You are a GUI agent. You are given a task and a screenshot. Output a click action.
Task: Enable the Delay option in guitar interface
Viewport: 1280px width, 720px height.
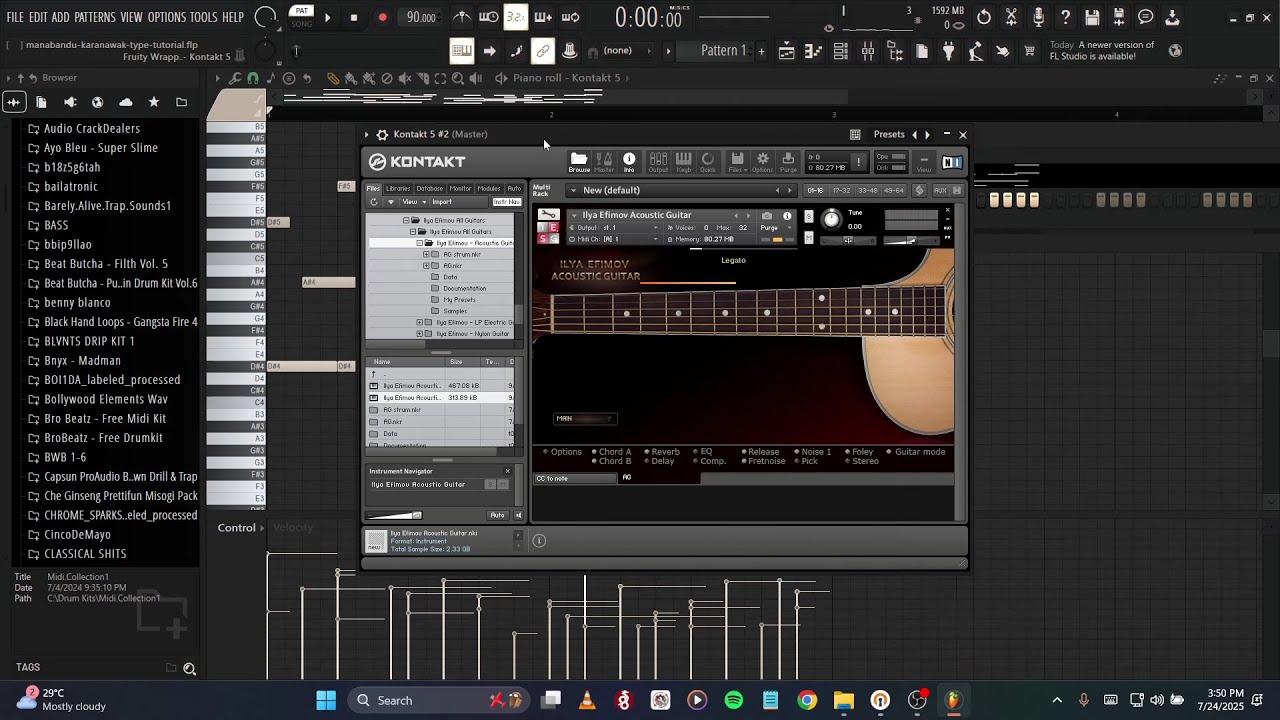[x=647, y=462]
